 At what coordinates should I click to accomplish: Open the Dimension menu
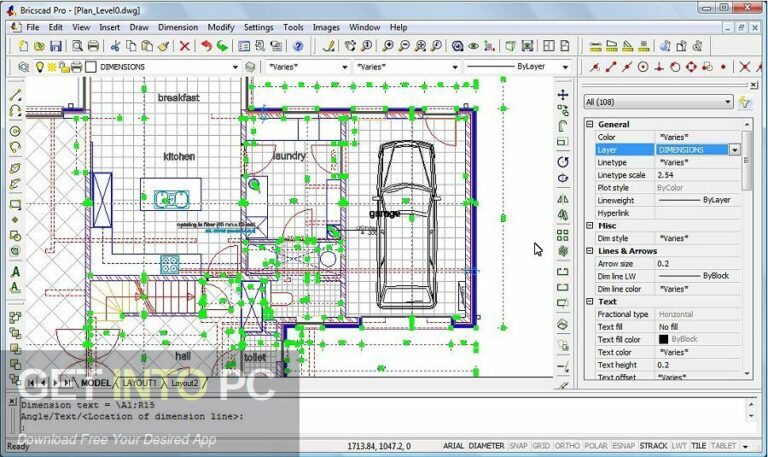(x=178, y=27)
